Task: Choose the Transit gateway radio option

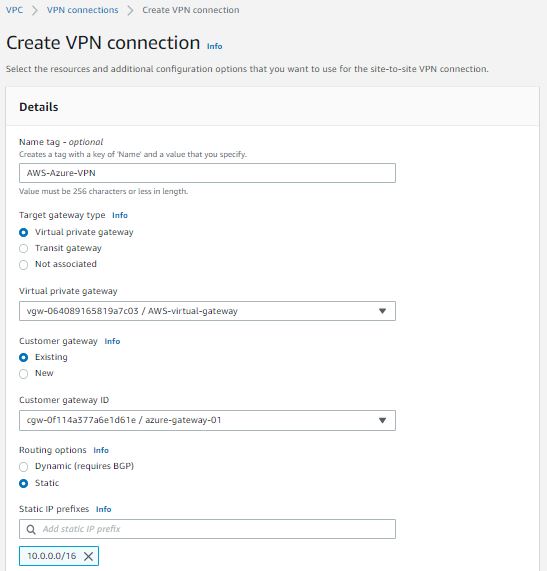Action: coord(24,248)
